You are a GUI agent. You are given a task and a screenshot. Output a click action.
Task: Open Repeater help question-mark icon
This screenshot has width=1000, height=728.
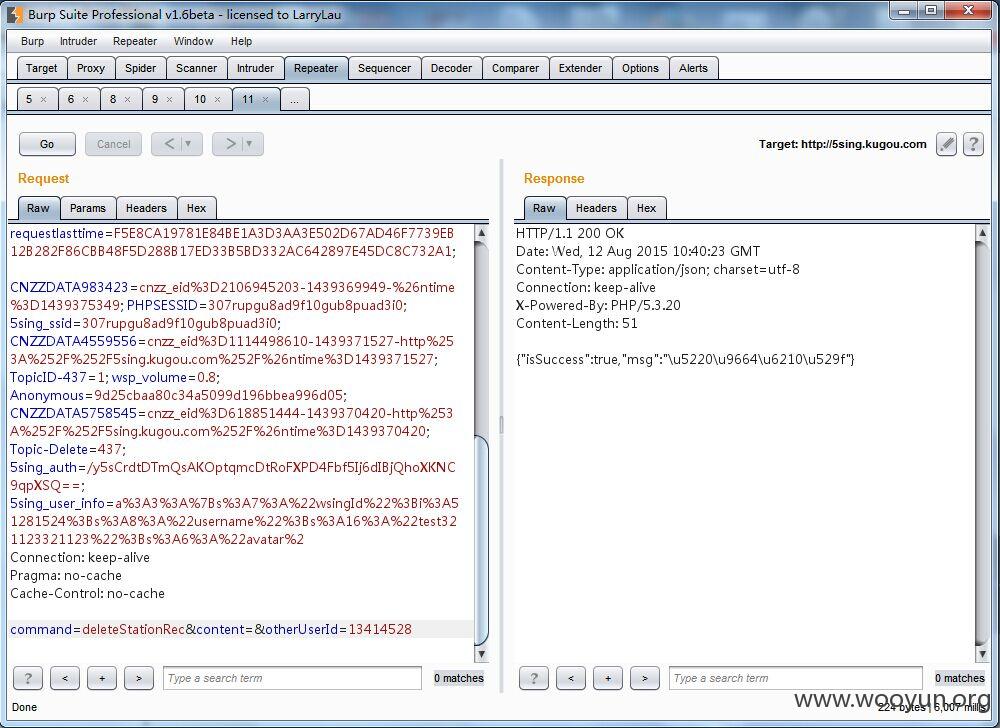tap(973, 144)
